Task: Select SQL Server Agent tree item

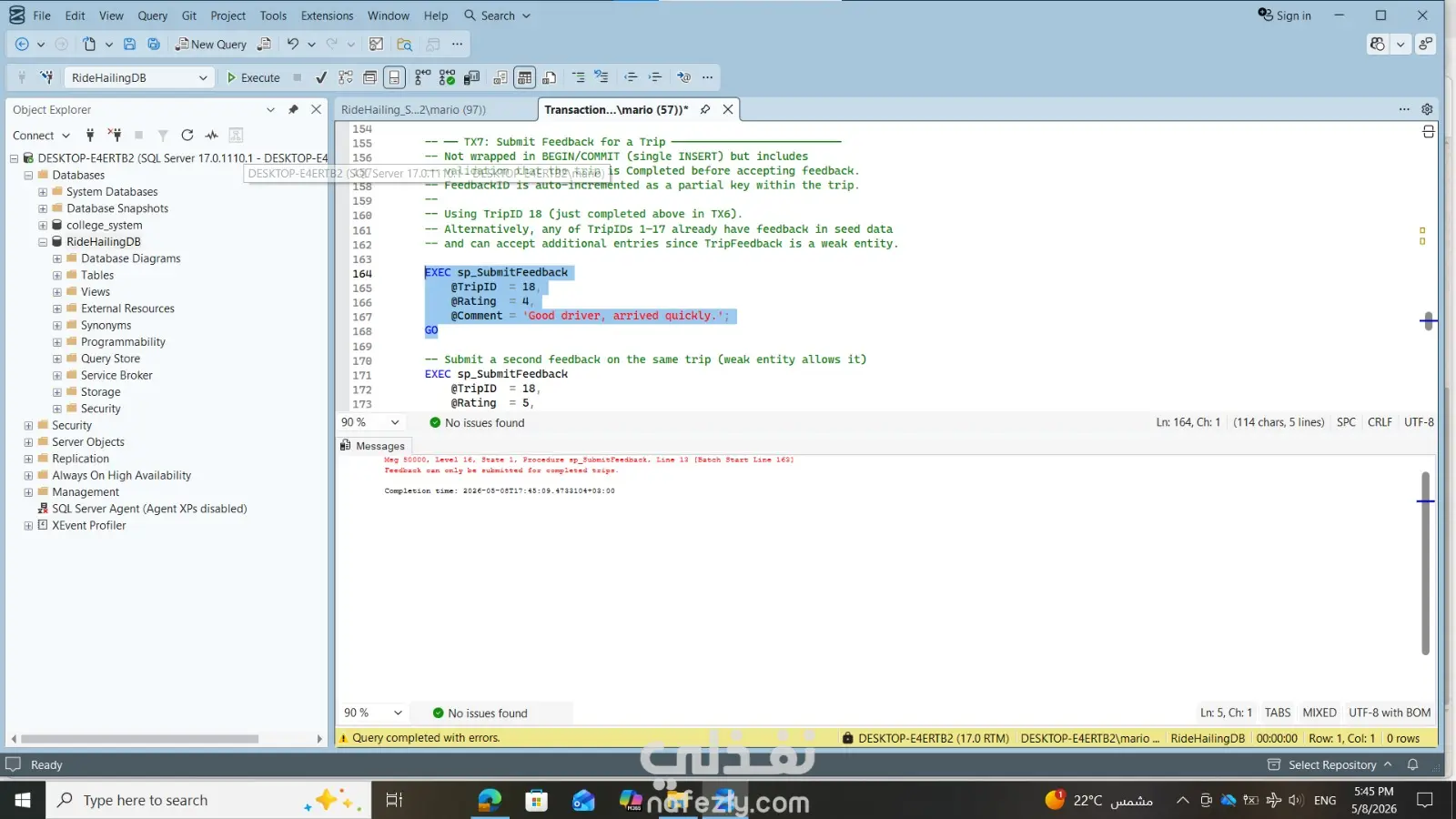Action: click(x=142, y=509)
